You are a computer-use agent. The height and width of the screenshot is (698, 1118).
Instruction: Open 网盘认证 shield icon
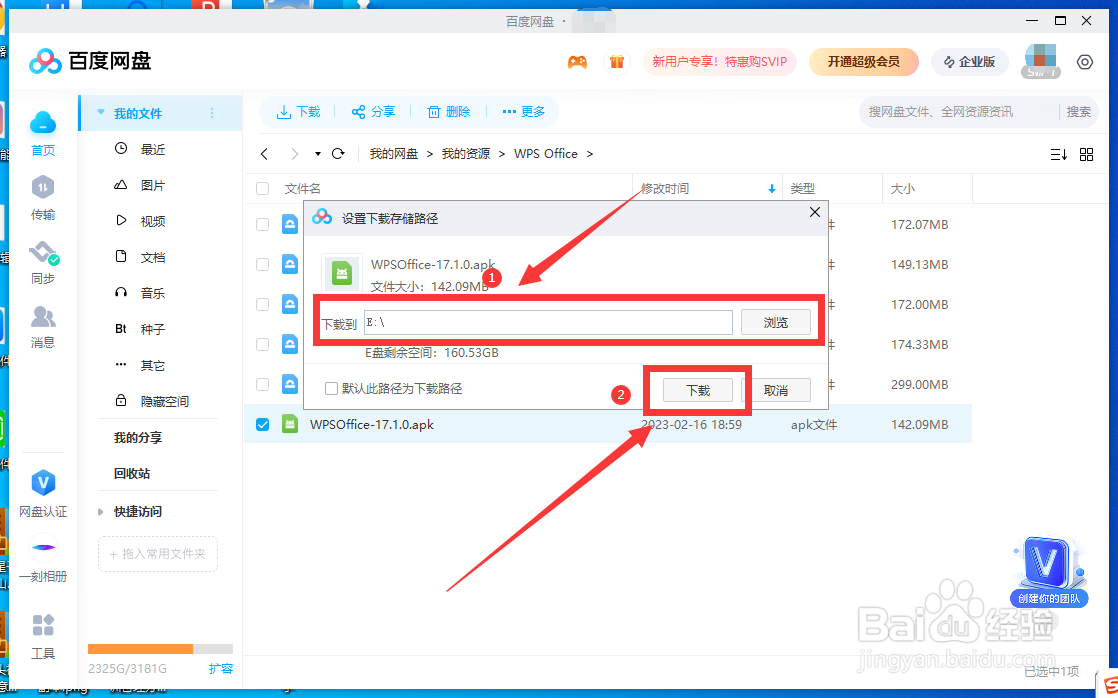43,483
